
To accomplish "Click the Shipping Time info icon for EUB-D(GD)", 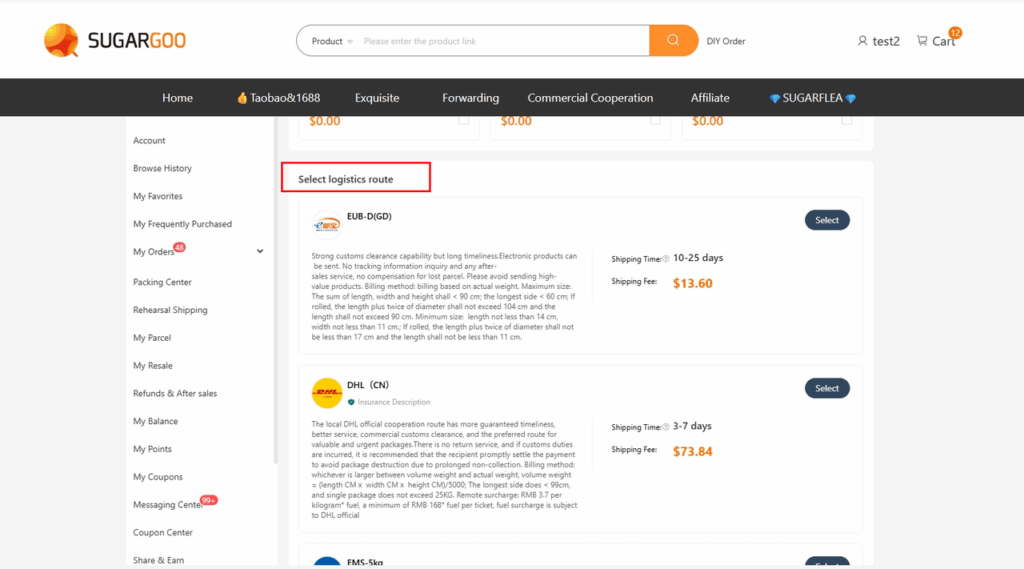I will [665, 259].
